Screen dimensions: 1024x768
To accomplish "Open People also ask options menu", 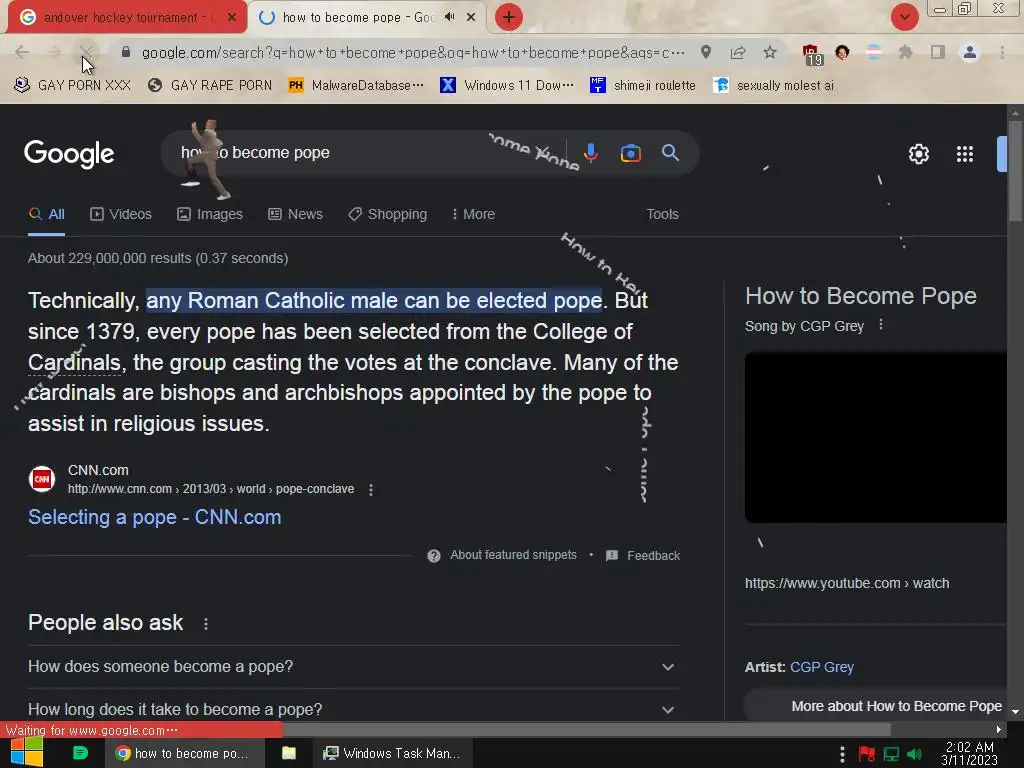I will coord(206,624).
